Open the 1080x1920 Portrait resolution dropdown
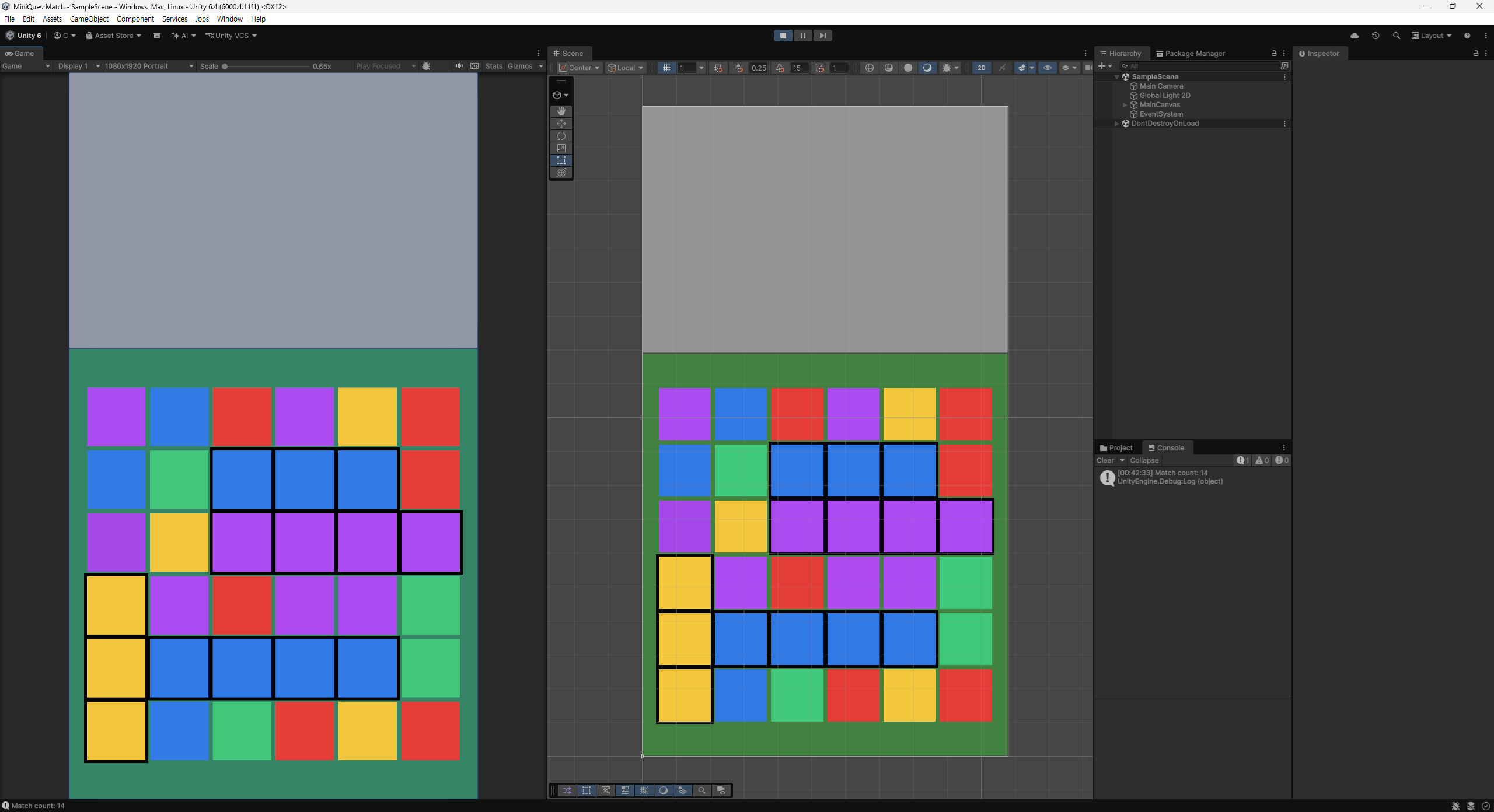 tap(149, 66)
